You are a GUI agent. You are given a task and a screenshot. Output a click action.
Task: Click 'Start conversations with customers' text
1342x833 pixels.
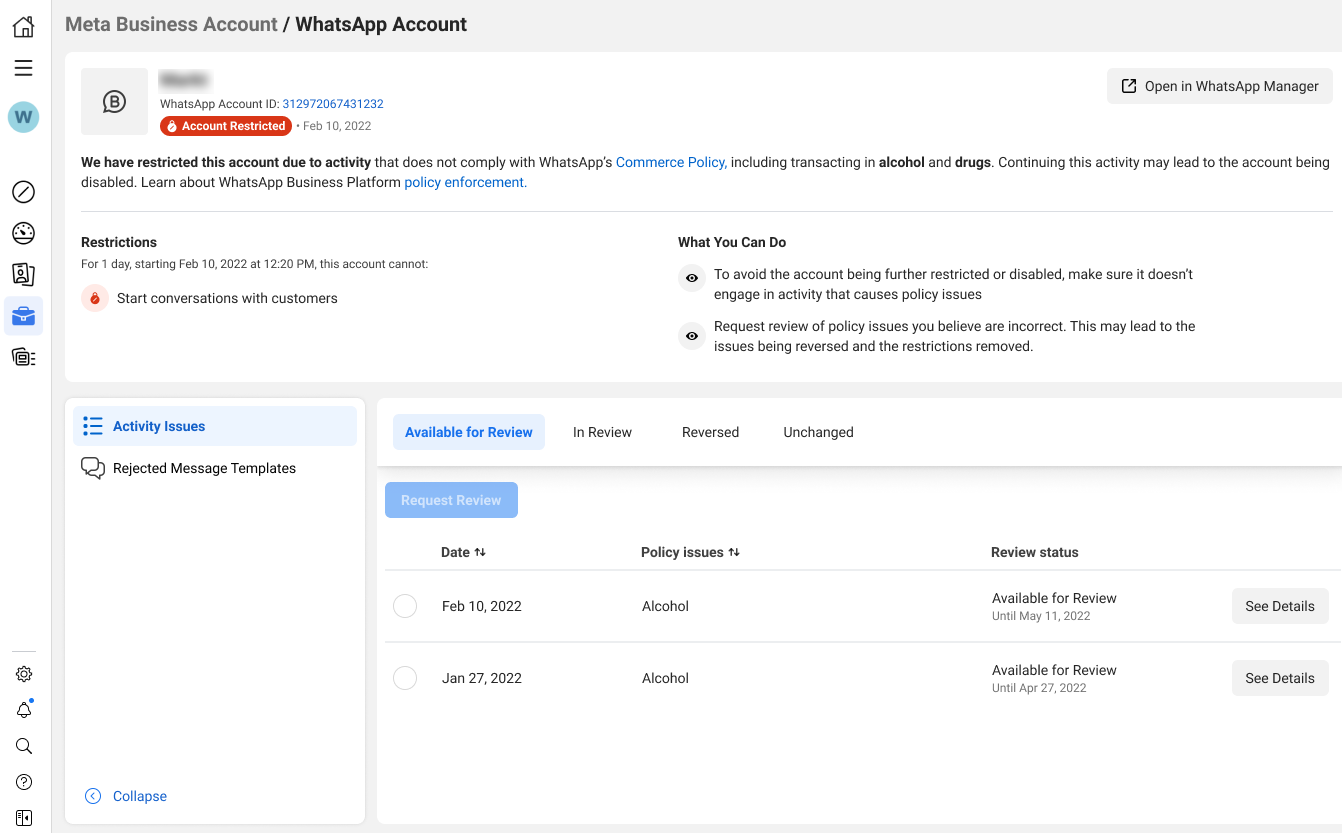point(227,298)
